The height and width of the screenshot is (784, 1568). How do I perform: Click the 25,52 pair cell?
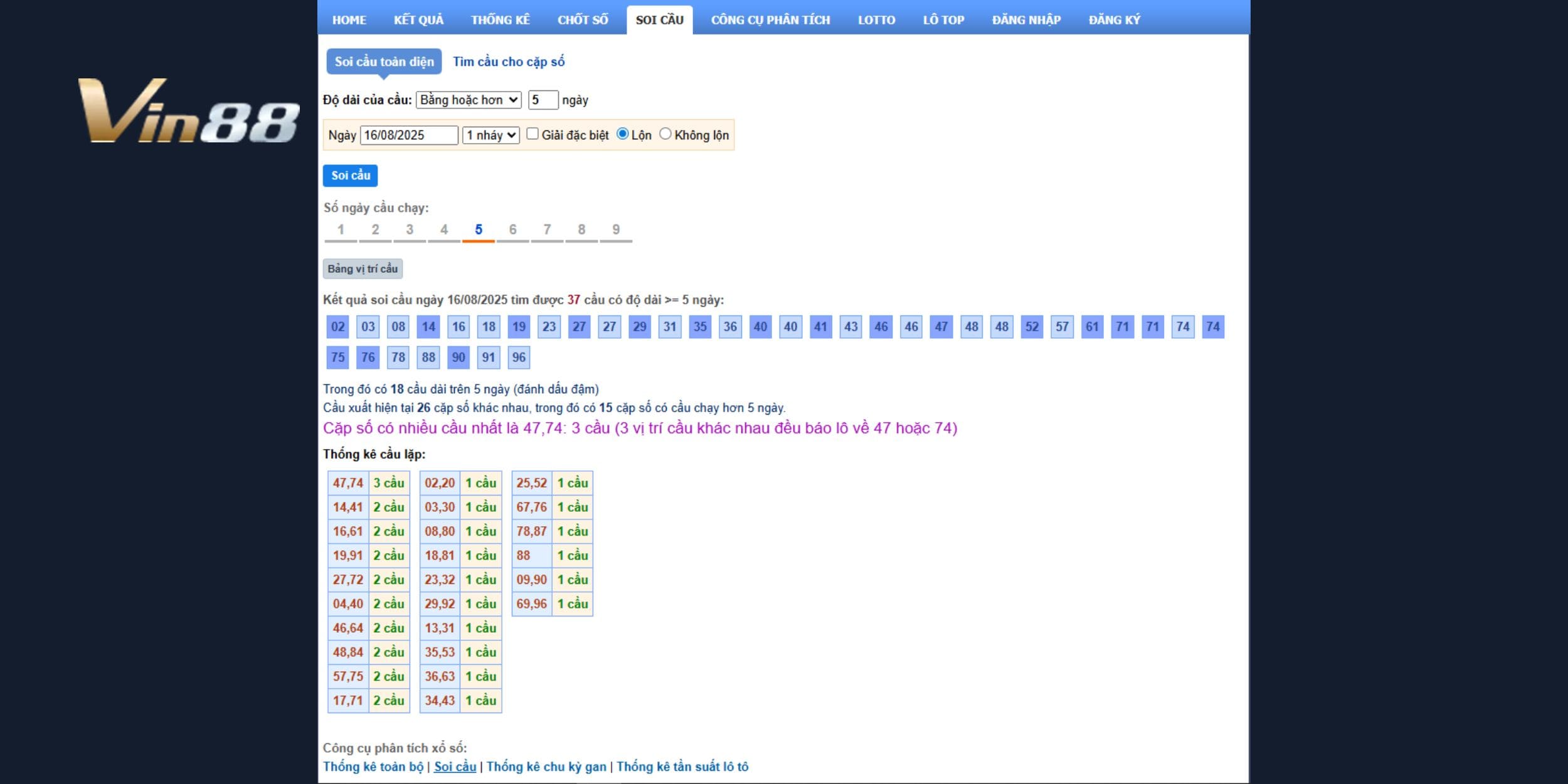pos(532,483)
